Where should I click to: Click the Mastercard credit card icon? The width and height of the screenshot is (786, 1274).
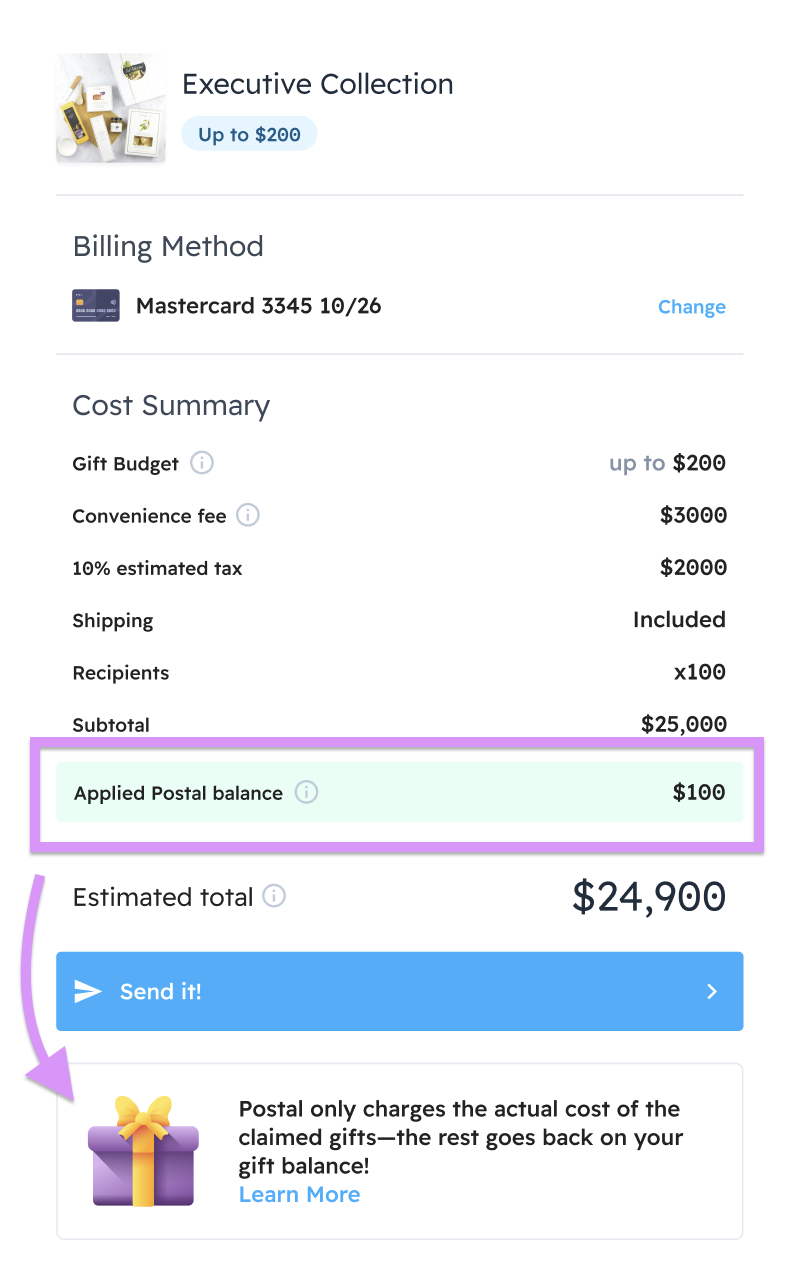tap(96, 306)
